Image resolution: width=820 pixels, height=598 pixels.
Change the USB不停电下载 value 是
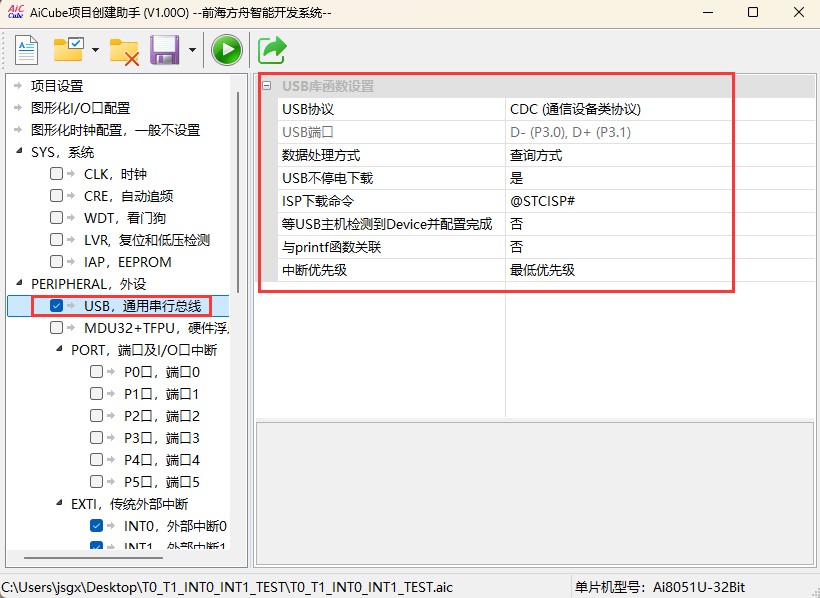(x=660, y=178)
